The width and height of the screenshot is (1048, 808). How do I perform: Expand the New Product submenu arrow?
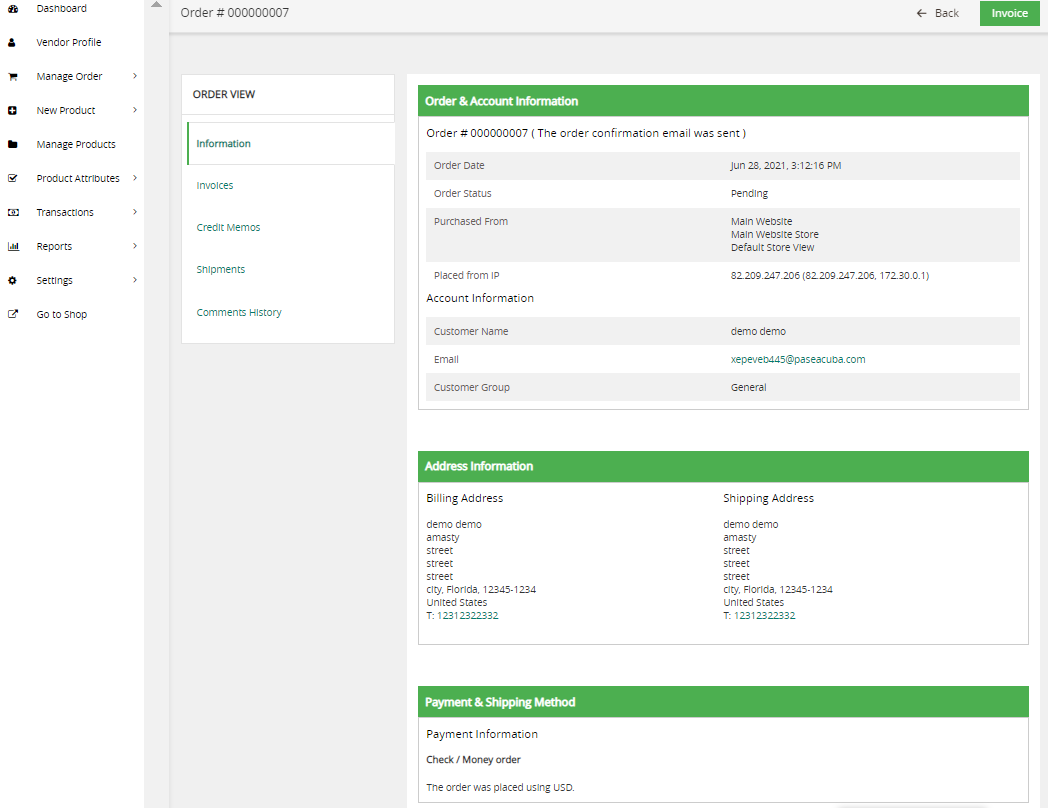(x=134, y=111)
